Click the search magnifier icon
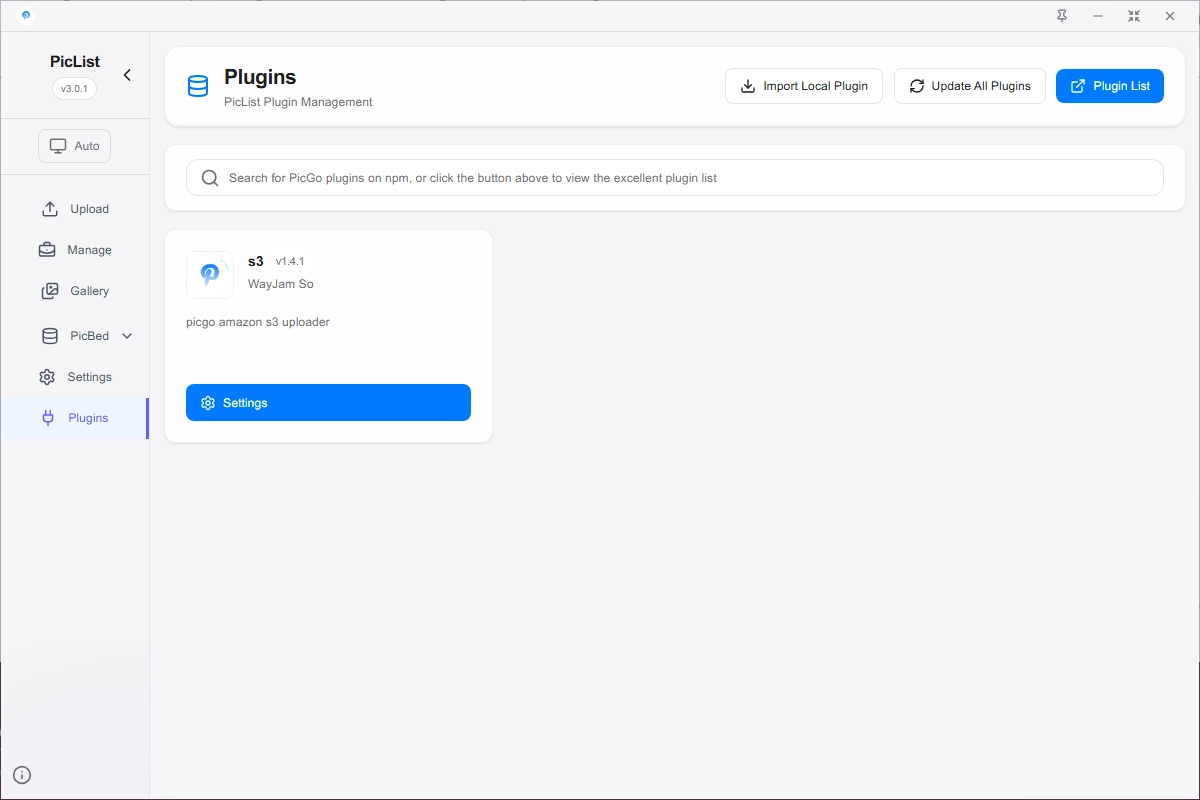Viewport: 1200px width, 800px height. [x=210, y=178]
